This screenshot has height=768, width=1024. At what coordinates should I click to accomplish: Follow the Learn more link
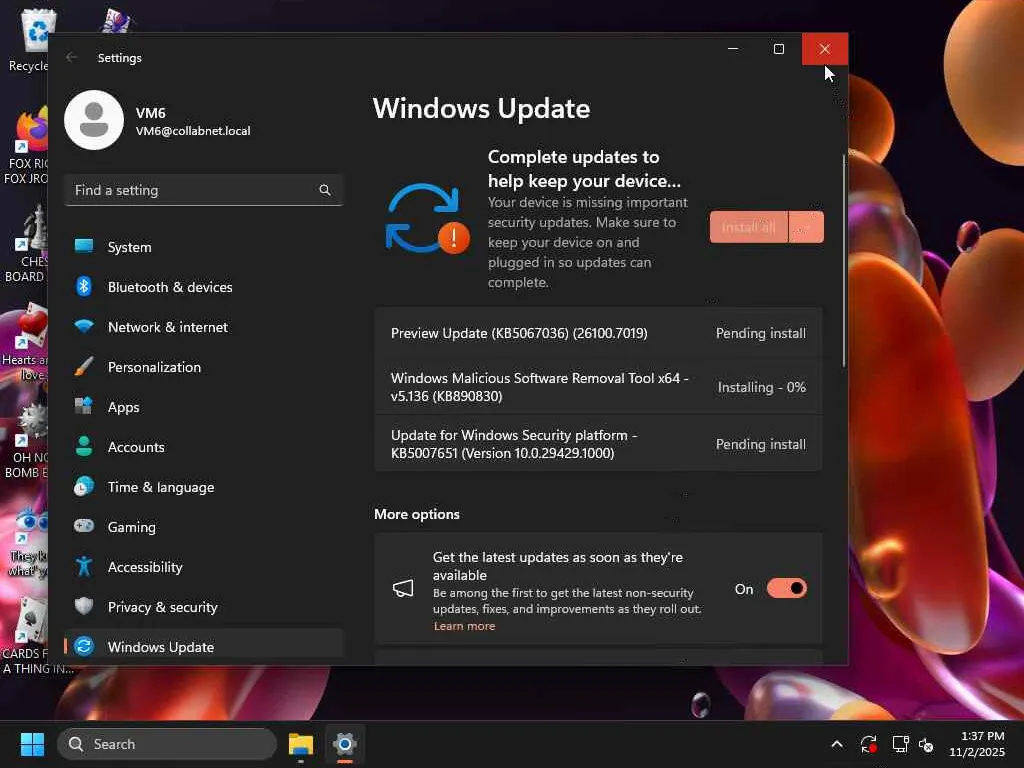click(464, 626)
